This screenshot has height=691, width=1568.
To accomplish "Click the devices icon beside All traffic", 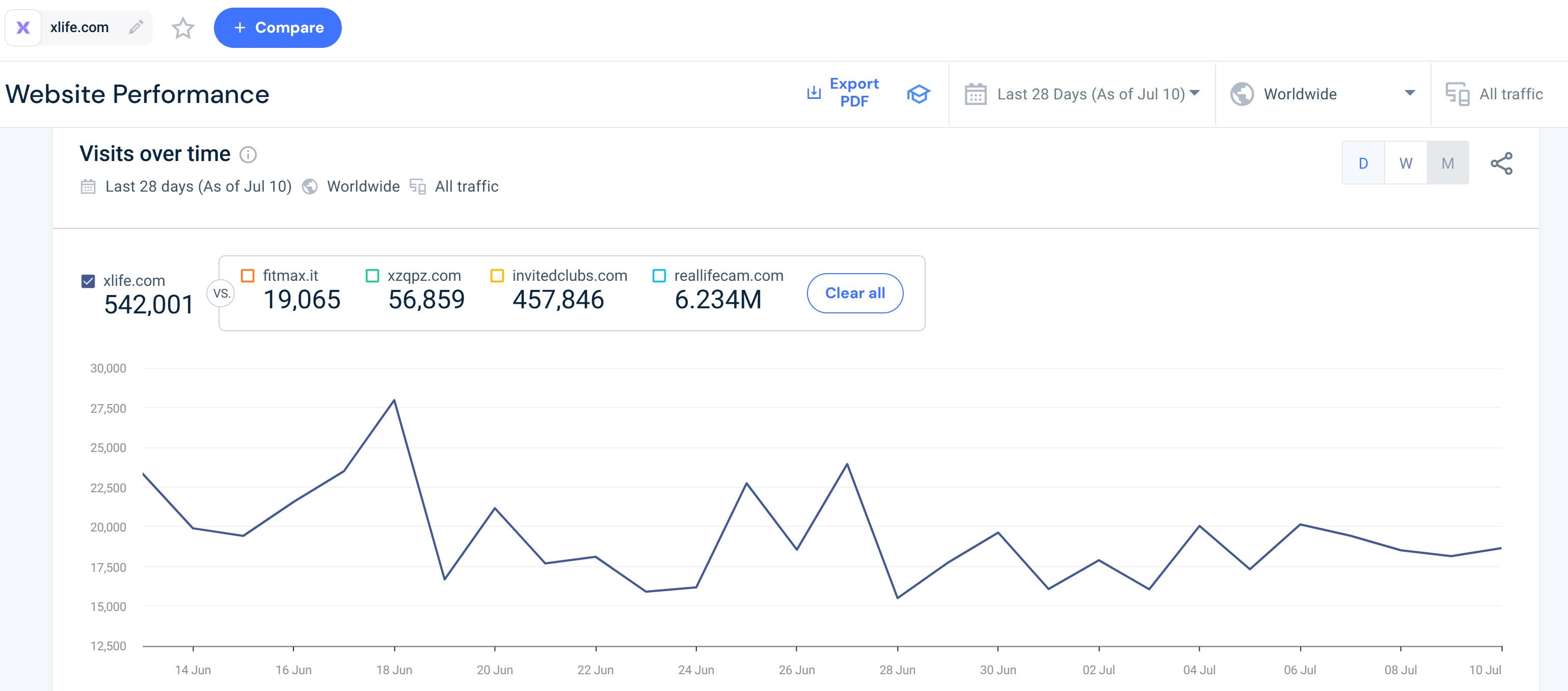I will pos(1457,94).
